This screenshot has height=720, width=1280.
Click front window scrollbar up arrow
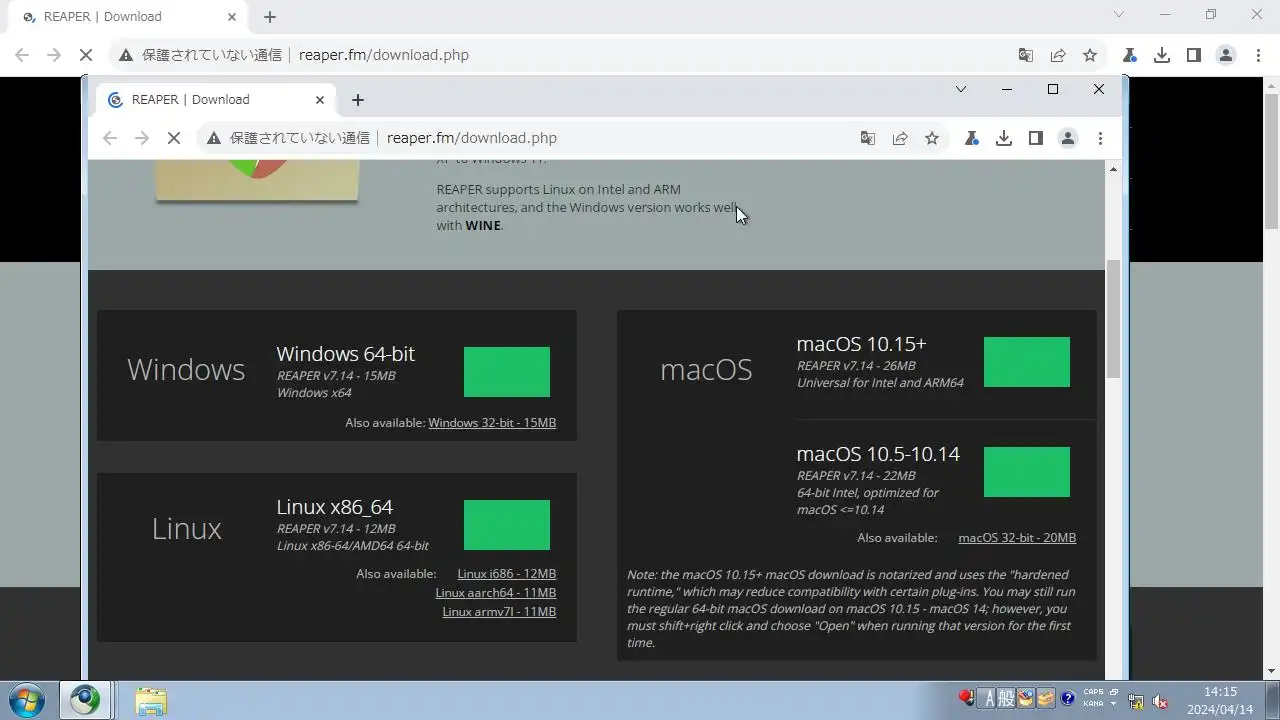pos(1114,169)
